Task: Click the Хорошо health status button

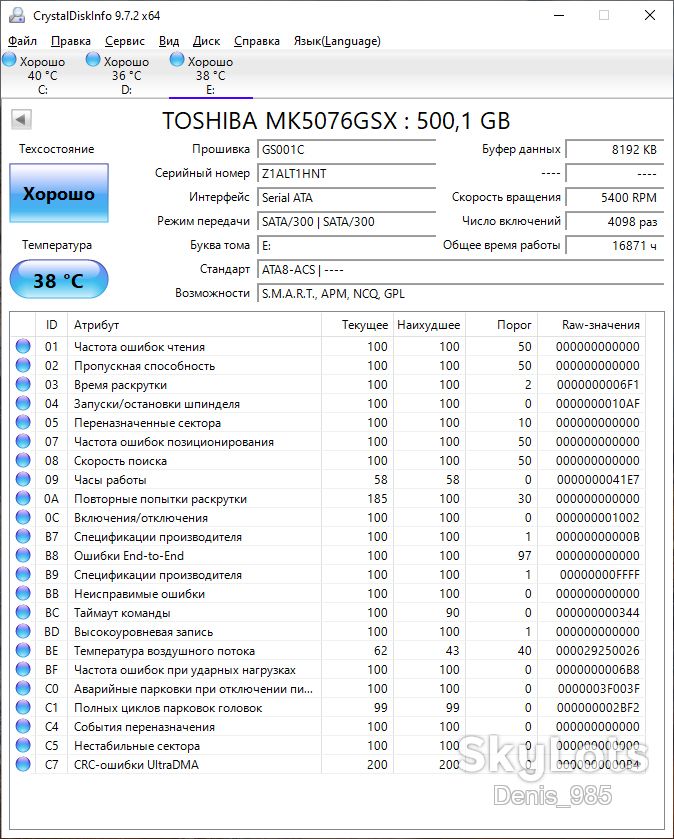Action: coord(59,193)
